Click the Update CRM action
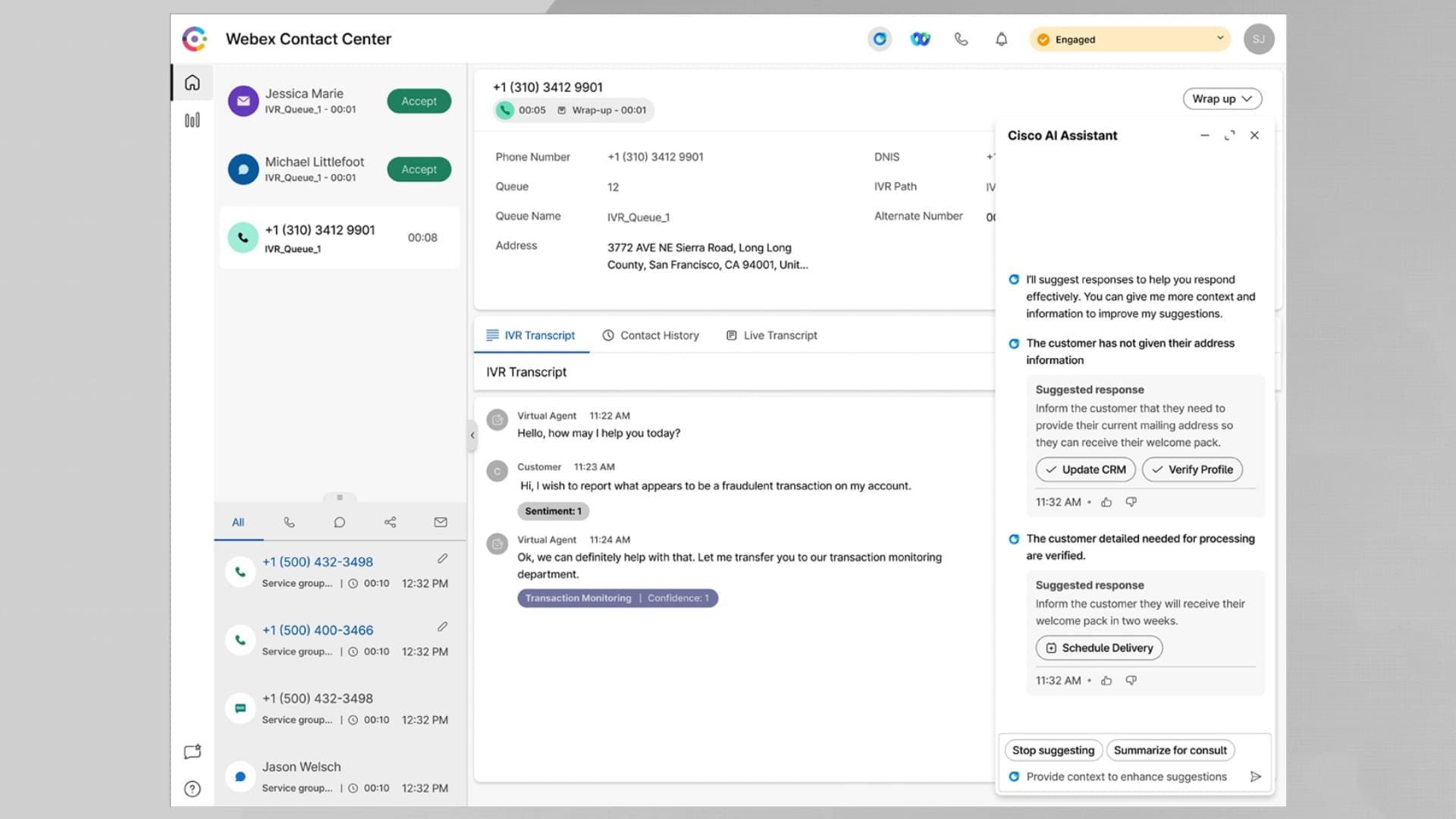Image resolution: width=1456 pixels, height=819 pixels. 1085,469
